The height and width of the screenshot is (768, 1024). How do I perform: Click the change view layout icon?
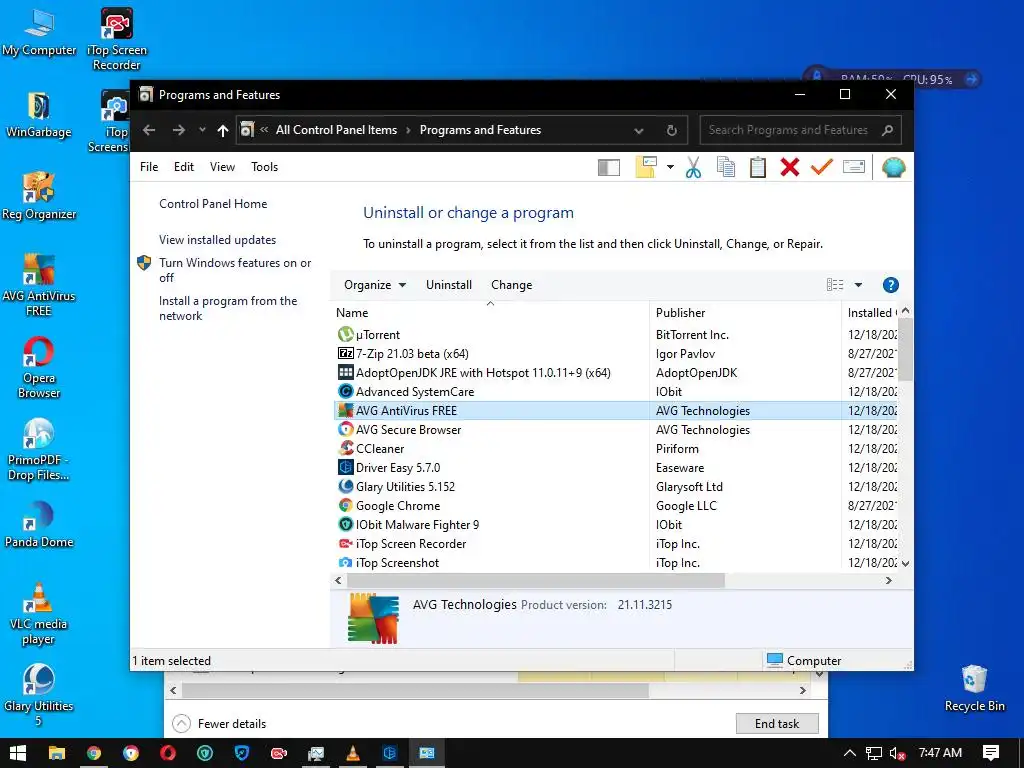[835, 285]
